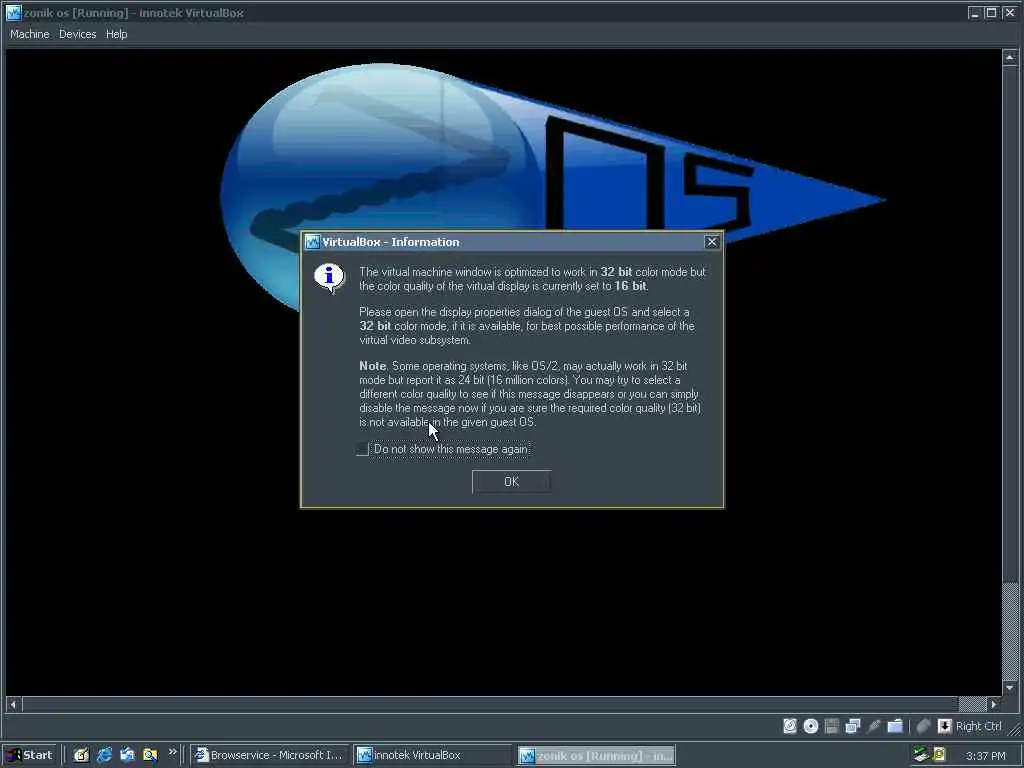The width and height of the screenshot is (1024, 768).
Task: Open the magnifier folder quick launch icon
Action: (150, 755)
